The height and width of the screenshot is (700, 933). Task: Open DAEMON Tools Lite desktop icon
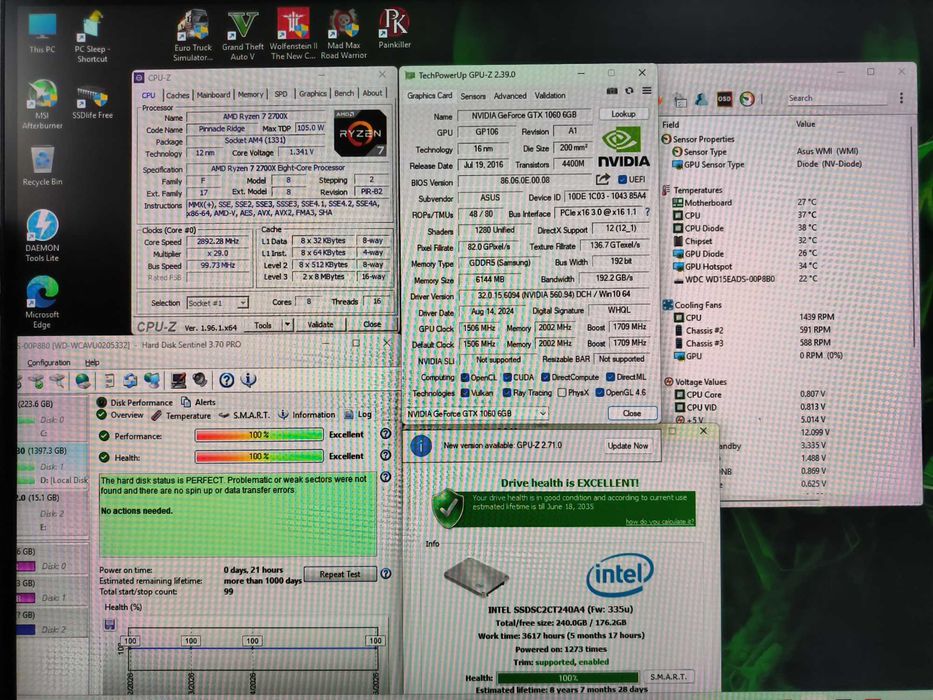coord(42,236)
